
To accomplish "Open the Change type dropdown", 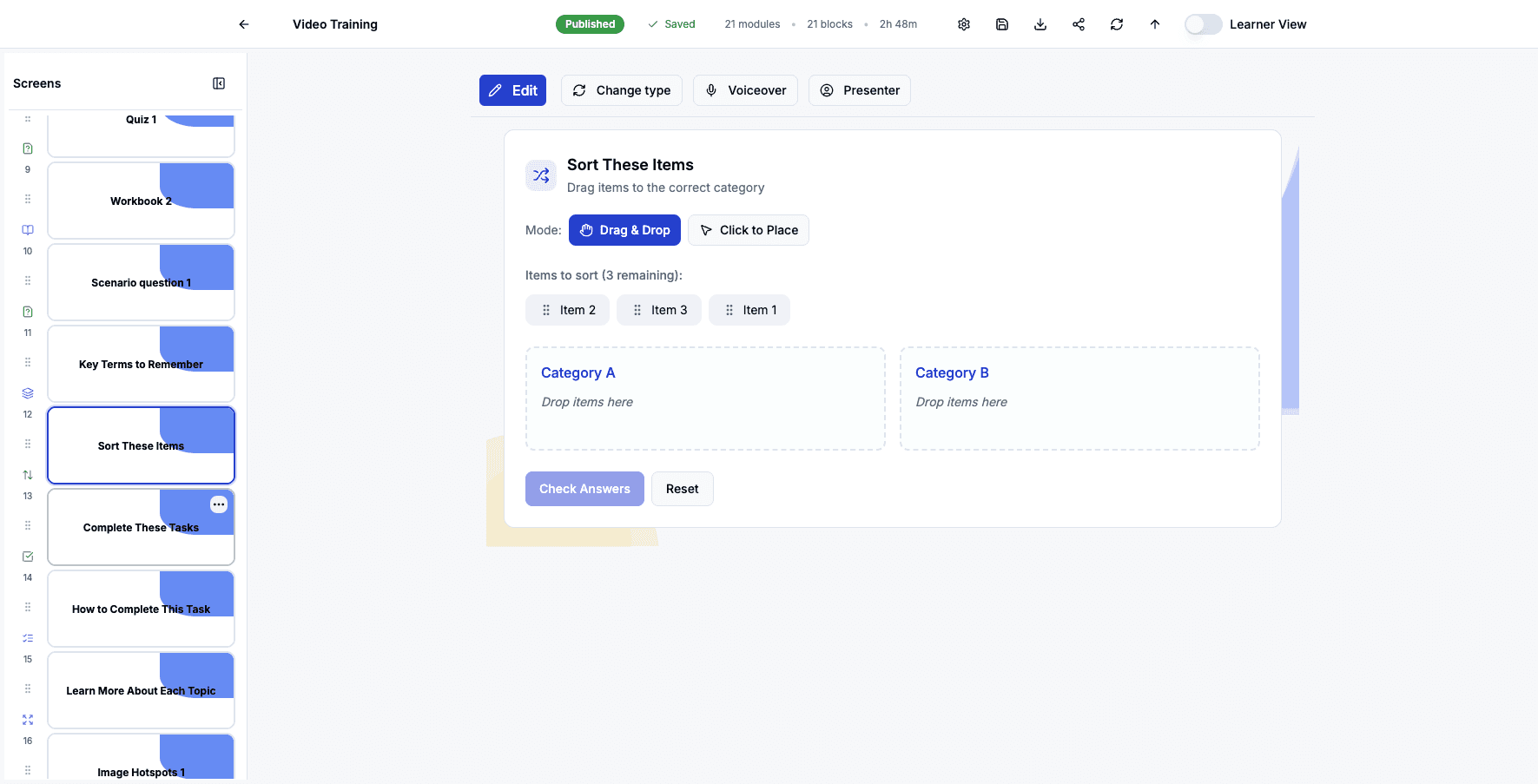I will (621, 89).
